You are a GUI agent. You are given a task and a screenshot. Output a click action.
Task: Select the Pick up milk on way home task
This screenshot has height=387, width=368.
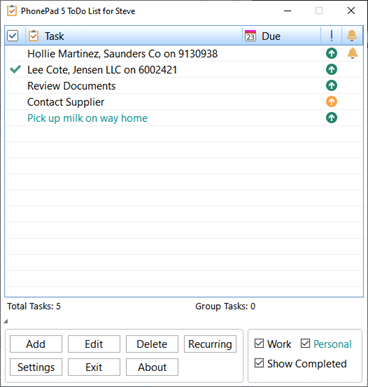coord(184,118)
